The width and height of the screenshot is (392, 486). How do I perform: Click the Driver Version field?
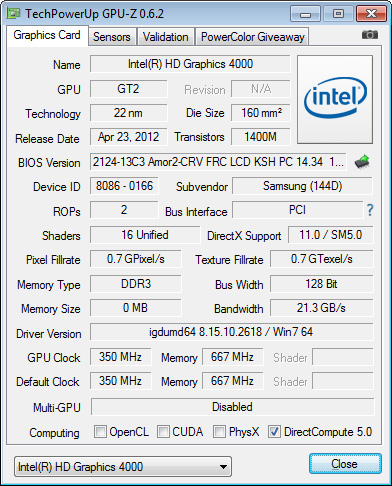coord(231,332)
